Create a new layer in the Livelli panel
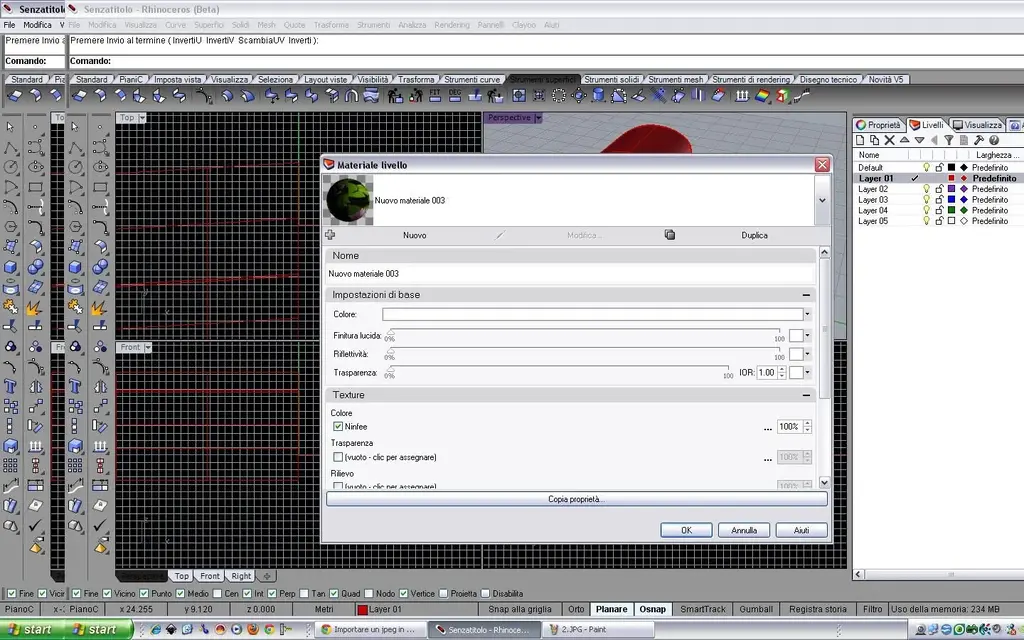The image size is (1024, 640). pos(860,140)
